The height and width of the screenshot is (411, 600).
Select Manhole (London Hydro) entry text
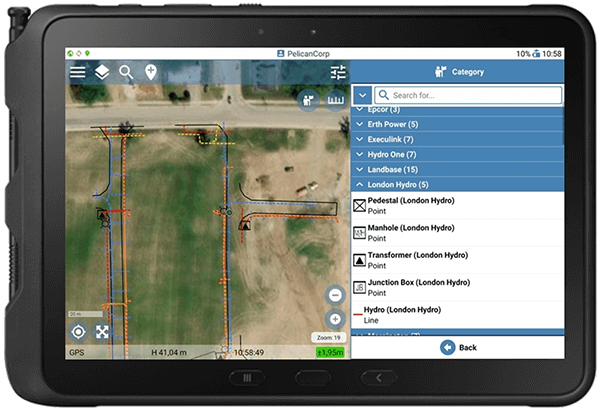coord(411,228)
